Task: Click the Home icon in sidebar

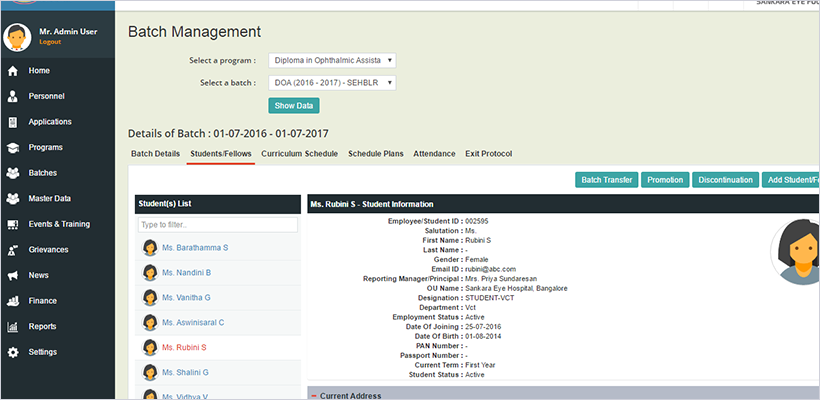Action: (x=13, y=71)
